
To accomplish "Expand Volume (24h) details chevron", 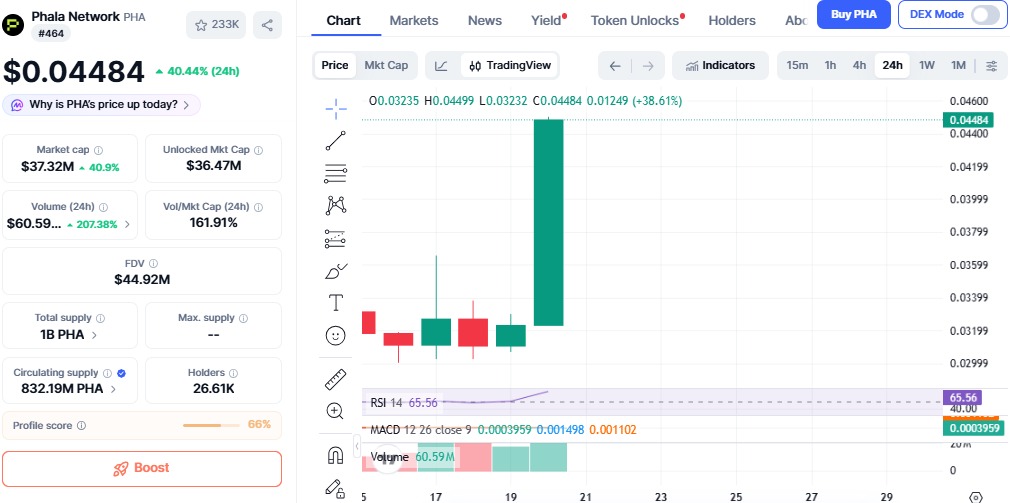I will point(127,224).
